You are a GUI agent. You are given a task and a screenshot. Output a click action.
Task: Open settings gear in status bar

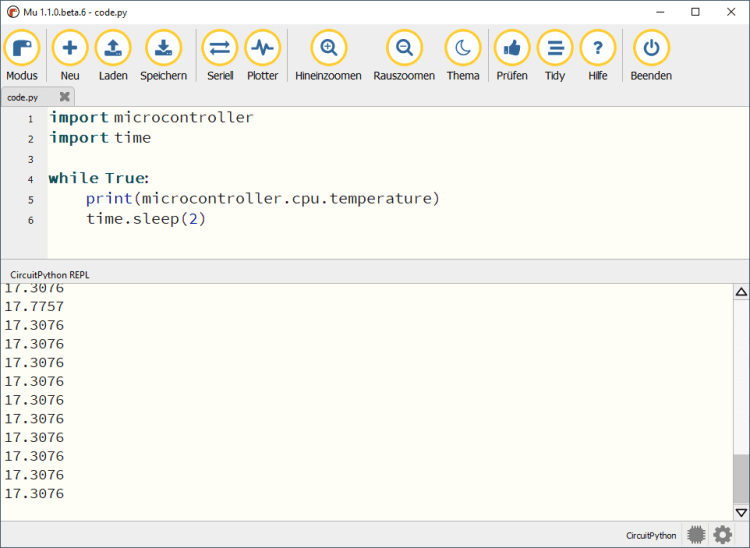(x=723, y=535)
